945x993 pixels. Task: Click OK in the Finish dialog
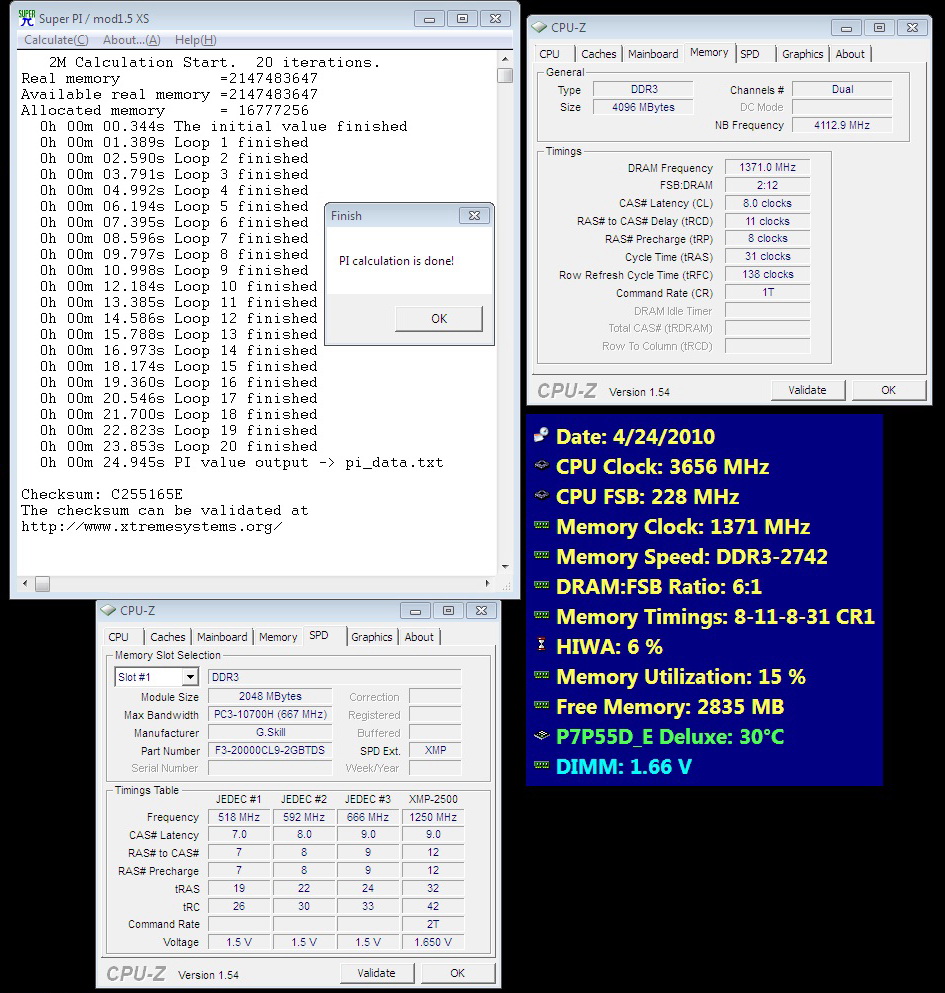point(439,319)
